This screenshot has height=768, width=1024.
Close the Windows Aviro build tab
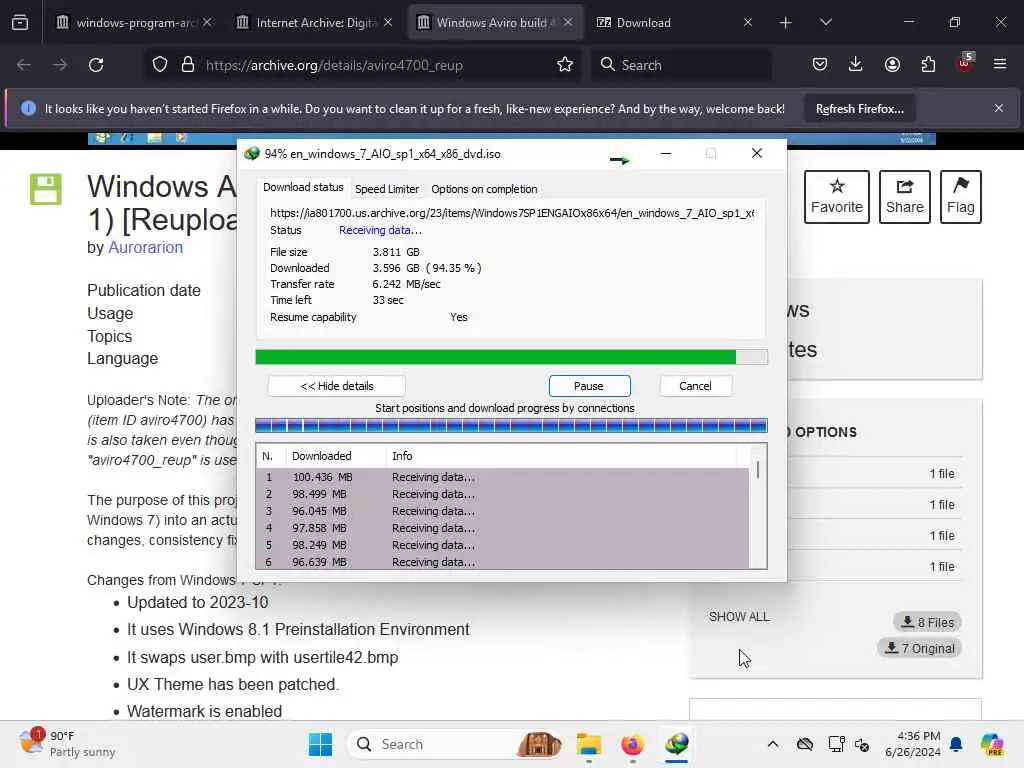[568, 22]
